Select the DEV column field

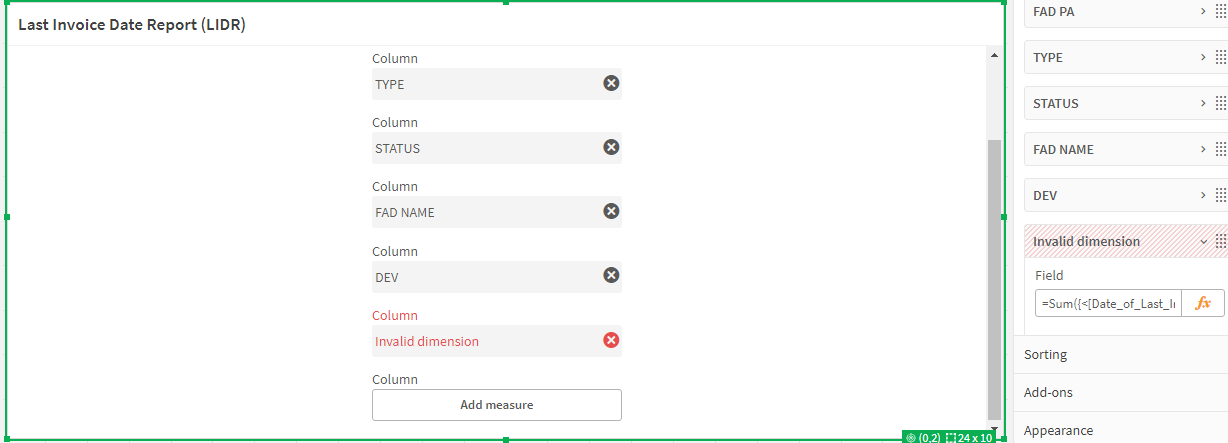[x=497, y=276]
